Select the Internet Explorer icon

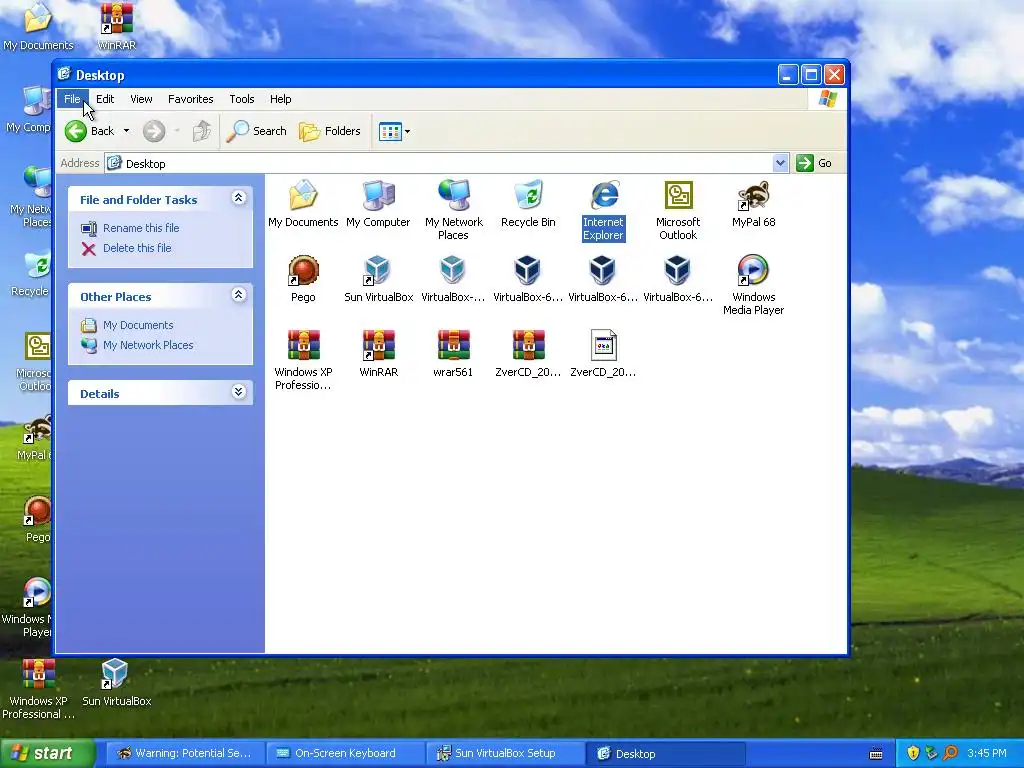pyautogui.click(x=603, y=210)
